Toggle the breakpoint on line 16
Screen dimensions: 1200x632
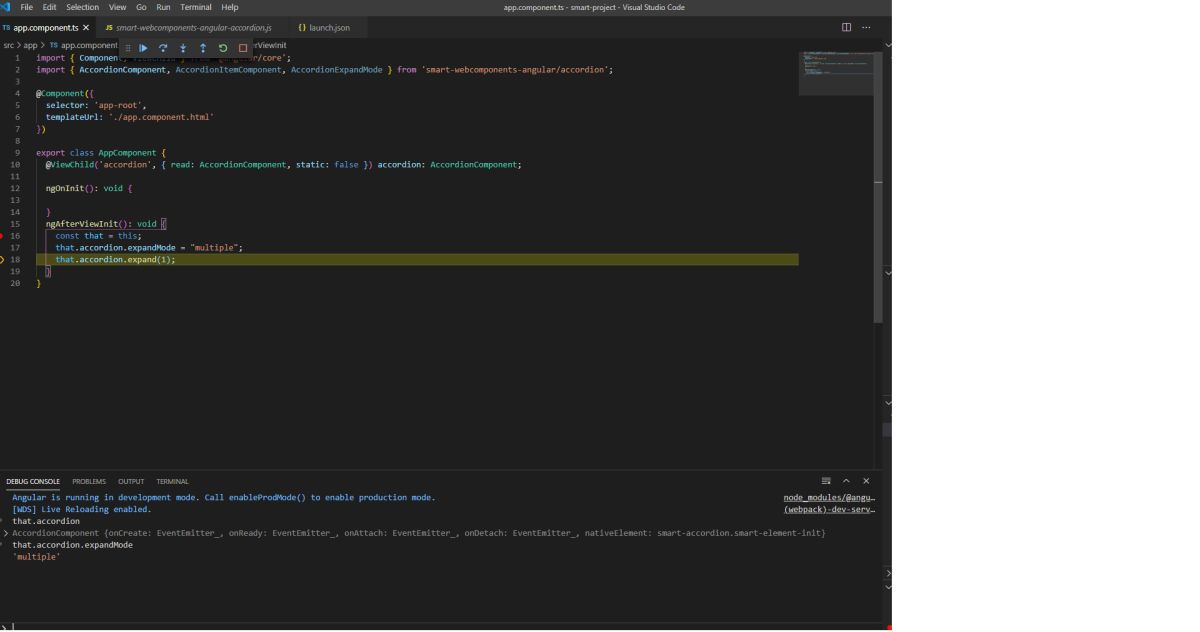[x=2, y=236]
